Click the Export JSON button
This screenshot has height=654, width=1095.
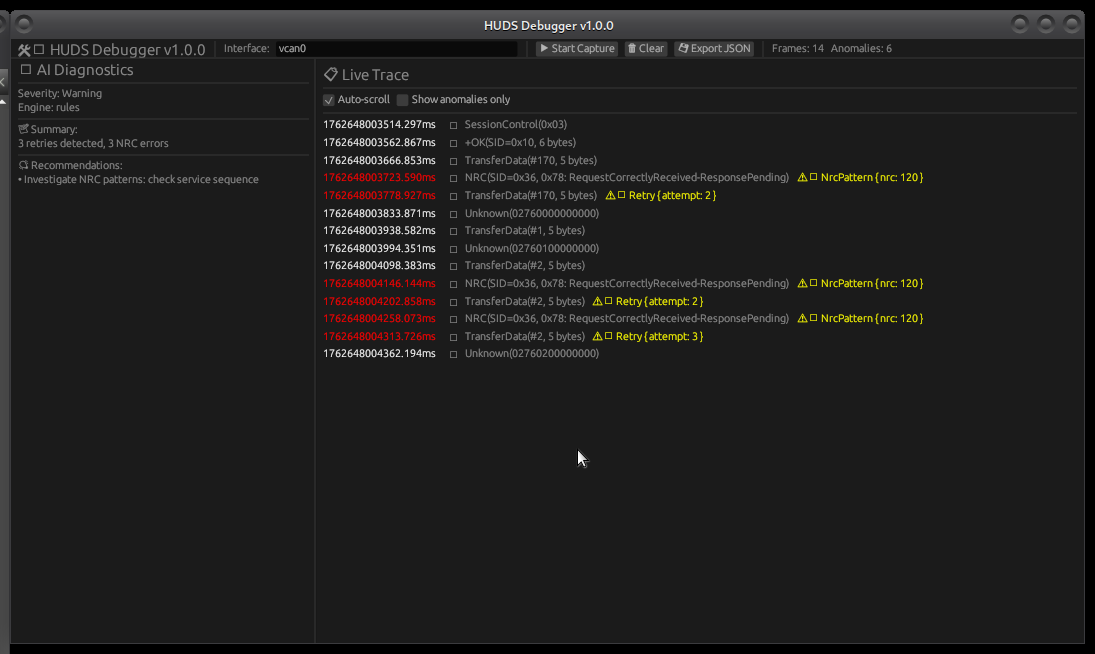coord(713,48)
